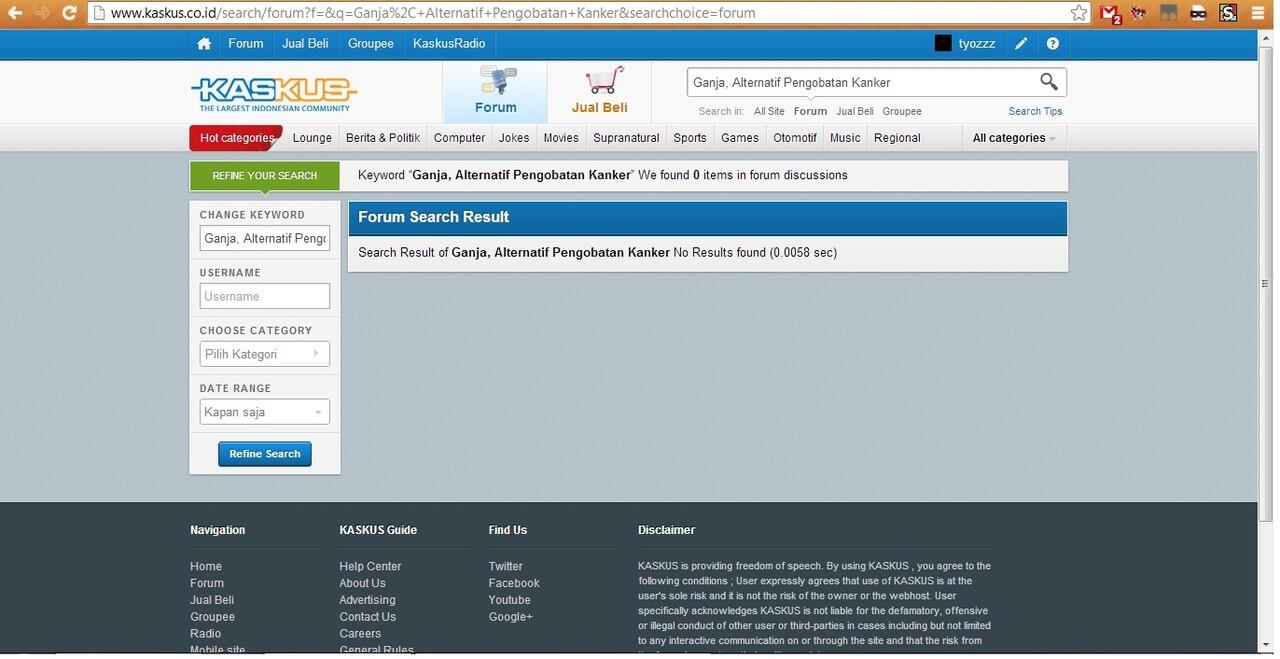Screen dimensions: 1280x659
Task: Set search scope to All Site
Action: (x=769, y=111)
